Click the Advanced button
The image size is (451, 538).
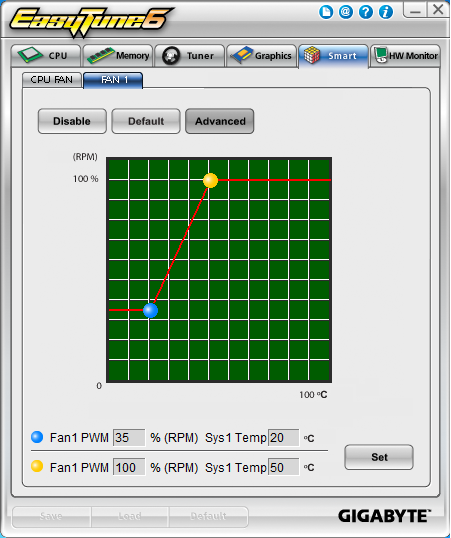[220, 121]
